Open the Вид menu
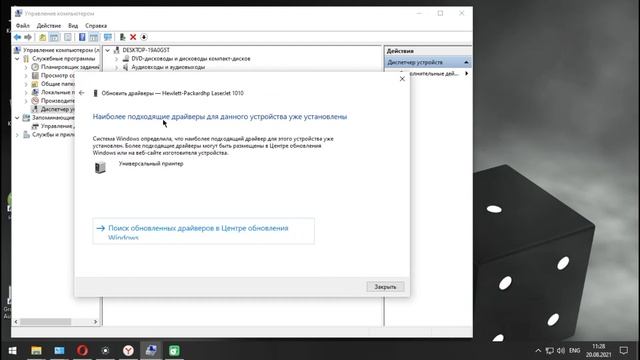 coord(73,26)
